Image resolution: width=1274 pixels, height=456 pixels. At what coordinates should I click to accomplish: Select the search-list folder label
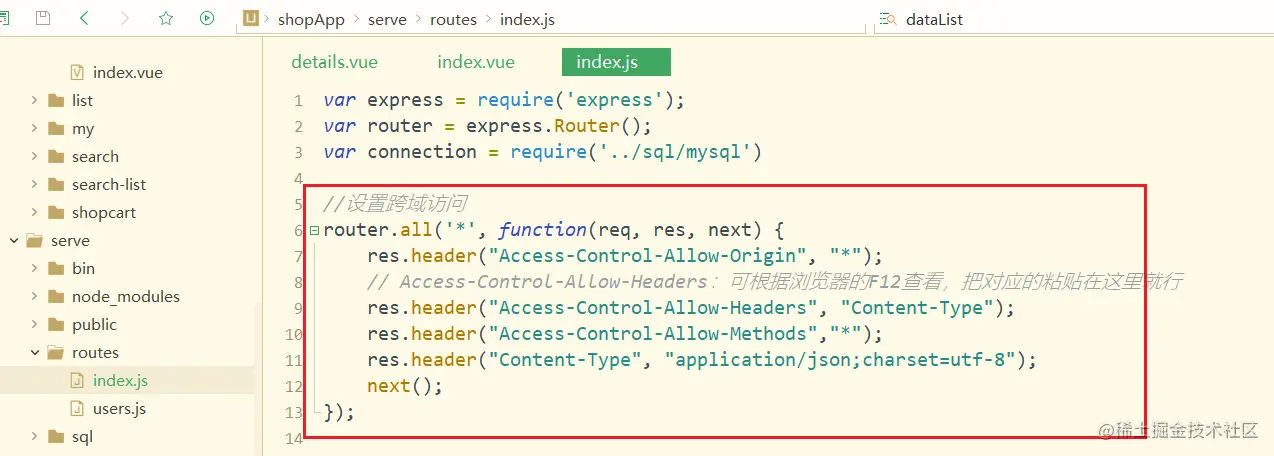(x=109, y=184)
